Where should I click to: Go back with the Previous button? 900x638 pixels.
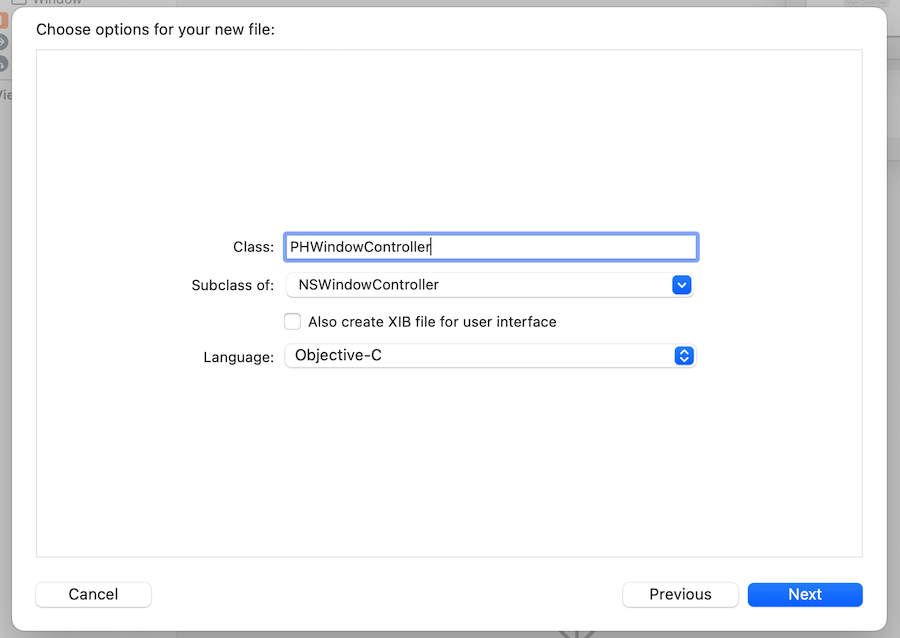680,594
